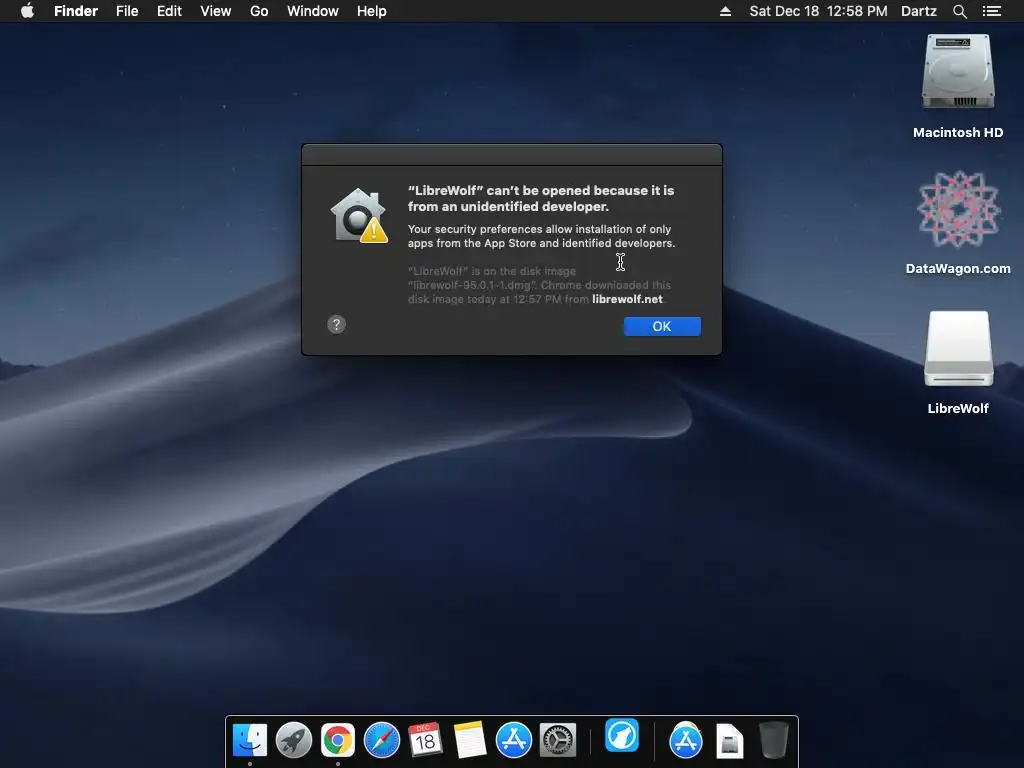
Task: Open the disk image document in Dock
Action: click(x=729, y=741)
